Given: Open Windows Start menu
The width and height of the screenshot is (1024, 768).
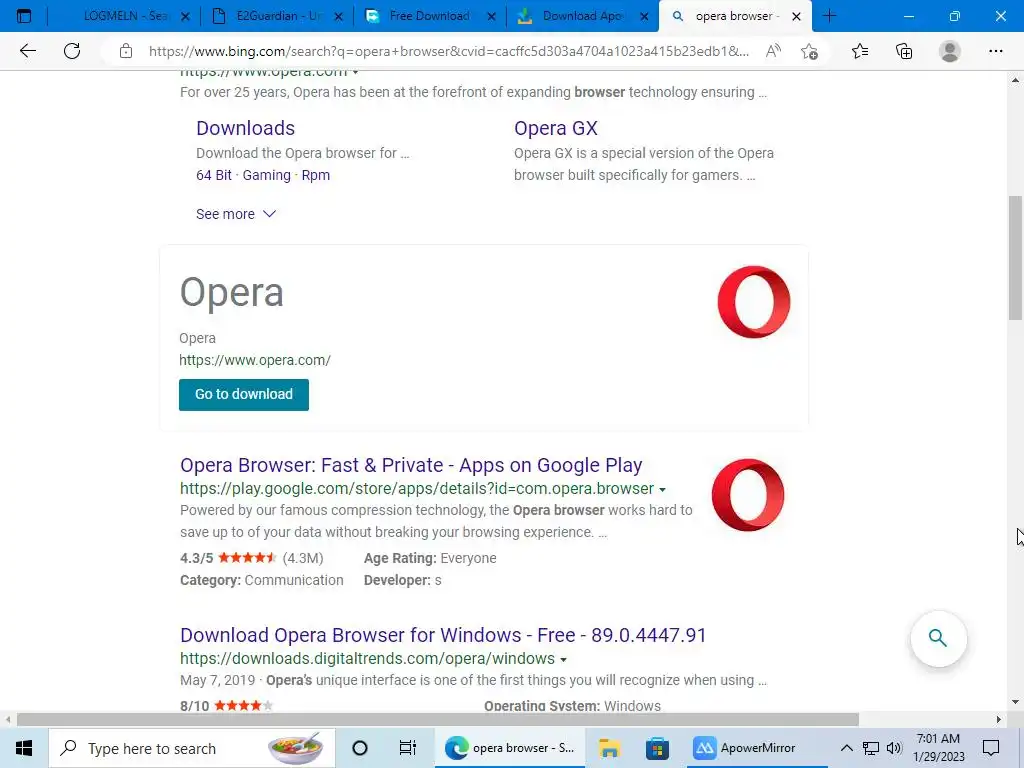Looking at the screenshot, I should (x=24, y=748).
